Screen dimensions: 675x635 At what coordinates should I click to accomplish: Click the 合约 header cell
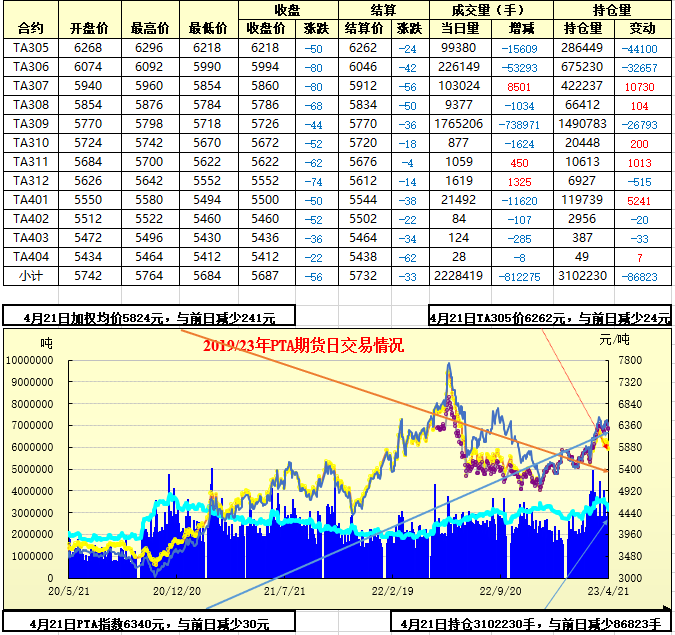coord(31,28)
